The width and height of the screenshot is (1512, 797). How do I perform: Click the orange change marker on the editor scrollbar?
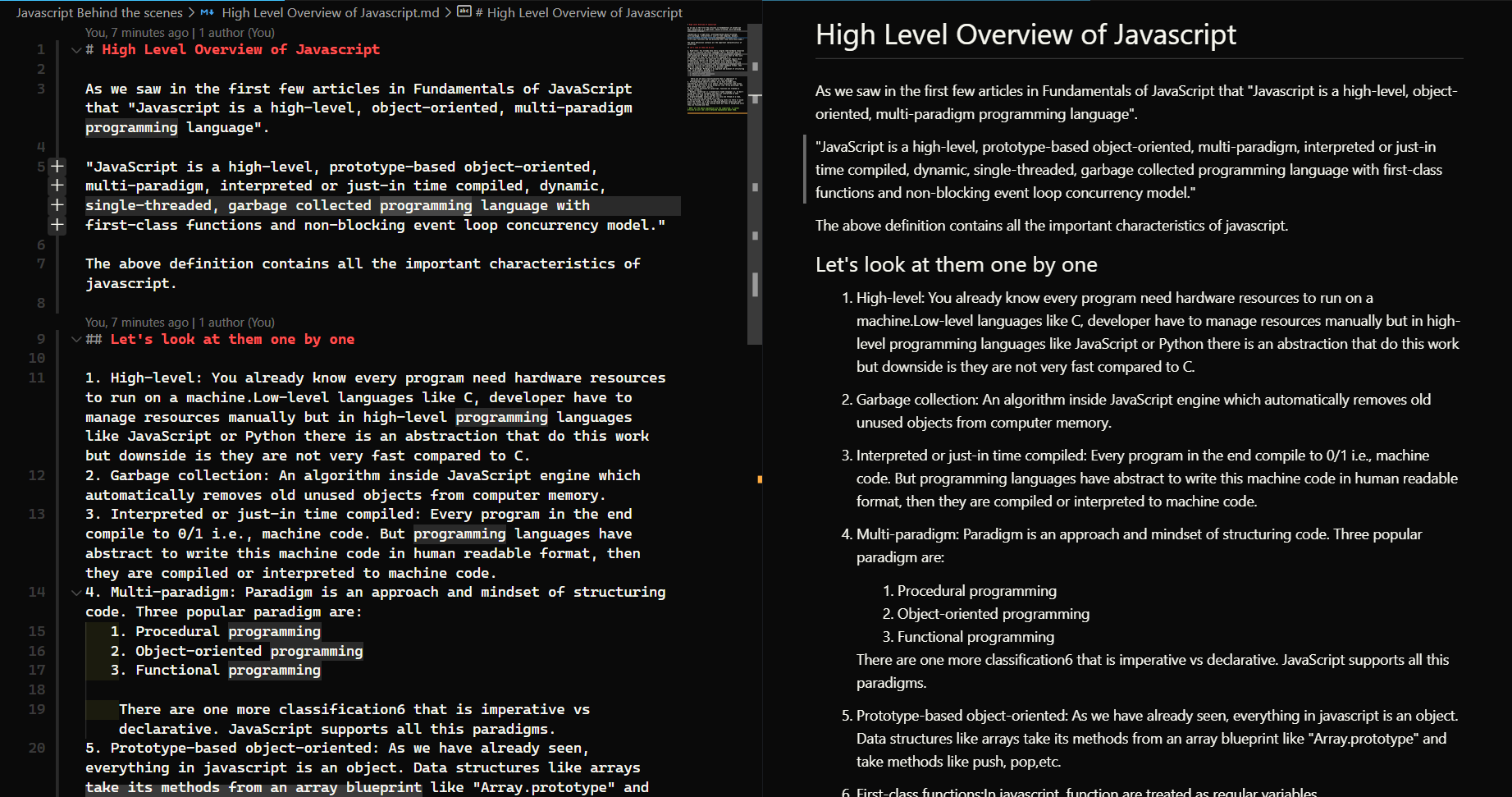click(760, 478)
